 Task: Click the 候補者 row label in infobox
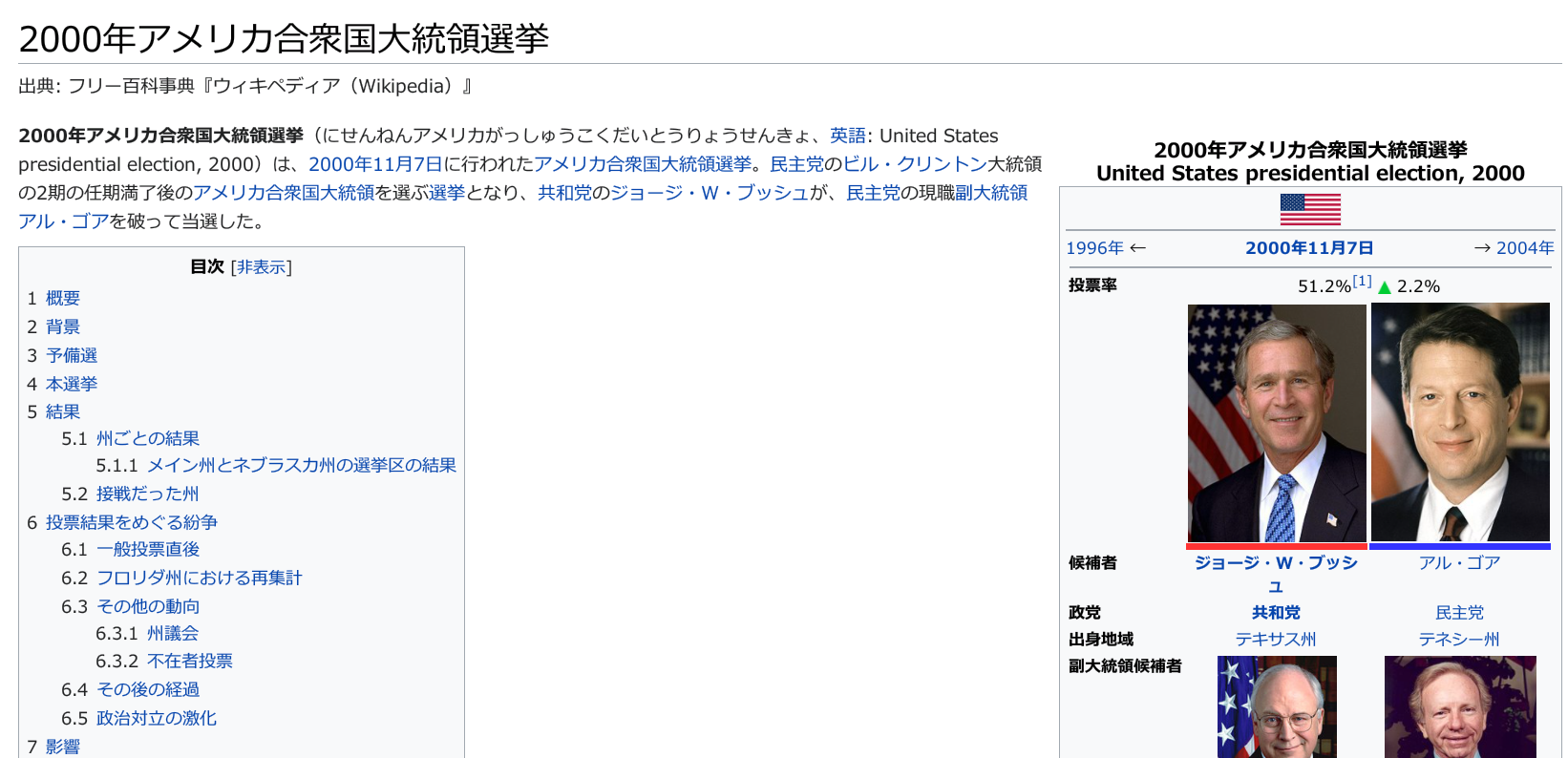(x=1092, y=563)
